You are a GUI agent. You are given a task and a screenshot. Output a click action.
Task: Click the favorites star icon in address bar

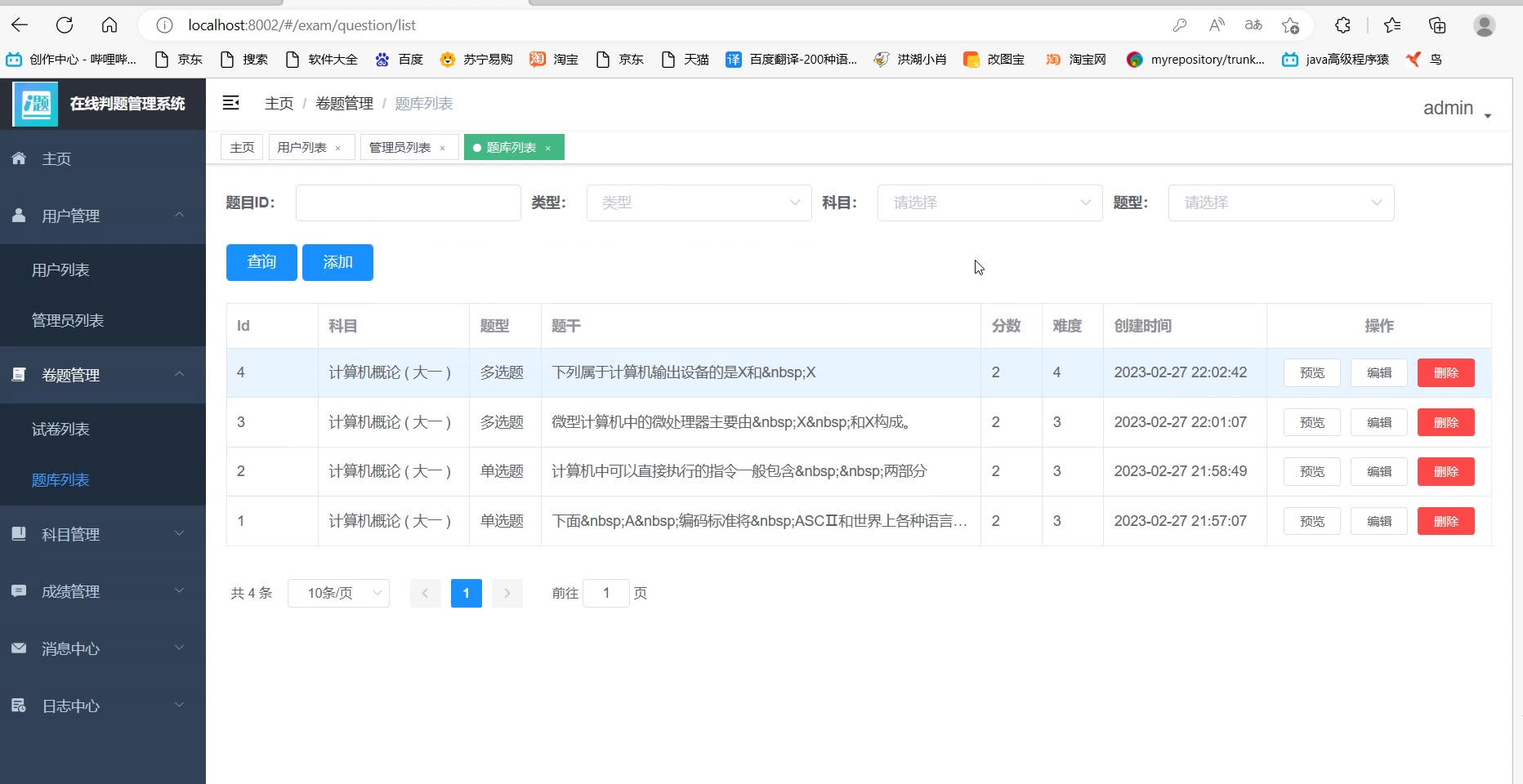[x=1290, y=25]
